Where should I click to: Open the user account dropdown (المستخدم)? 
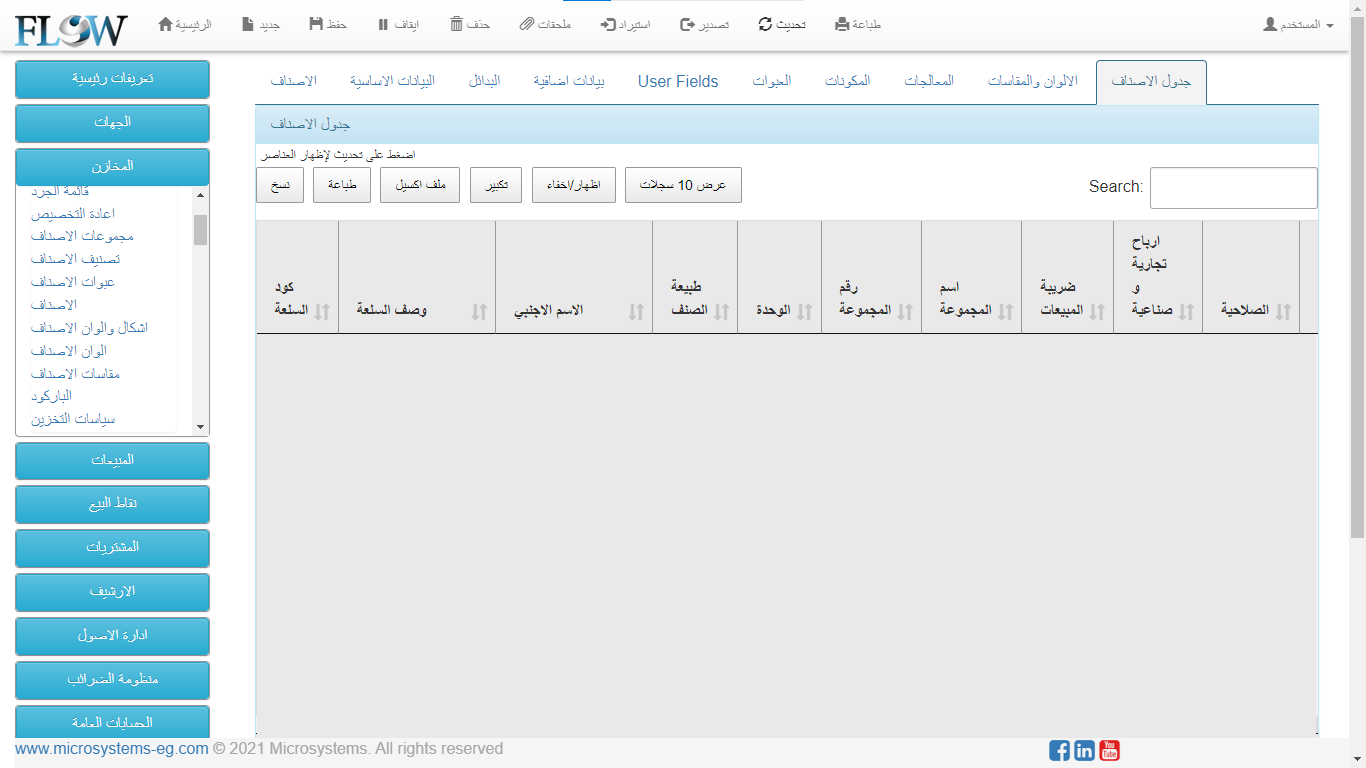tap(1298, 24)
